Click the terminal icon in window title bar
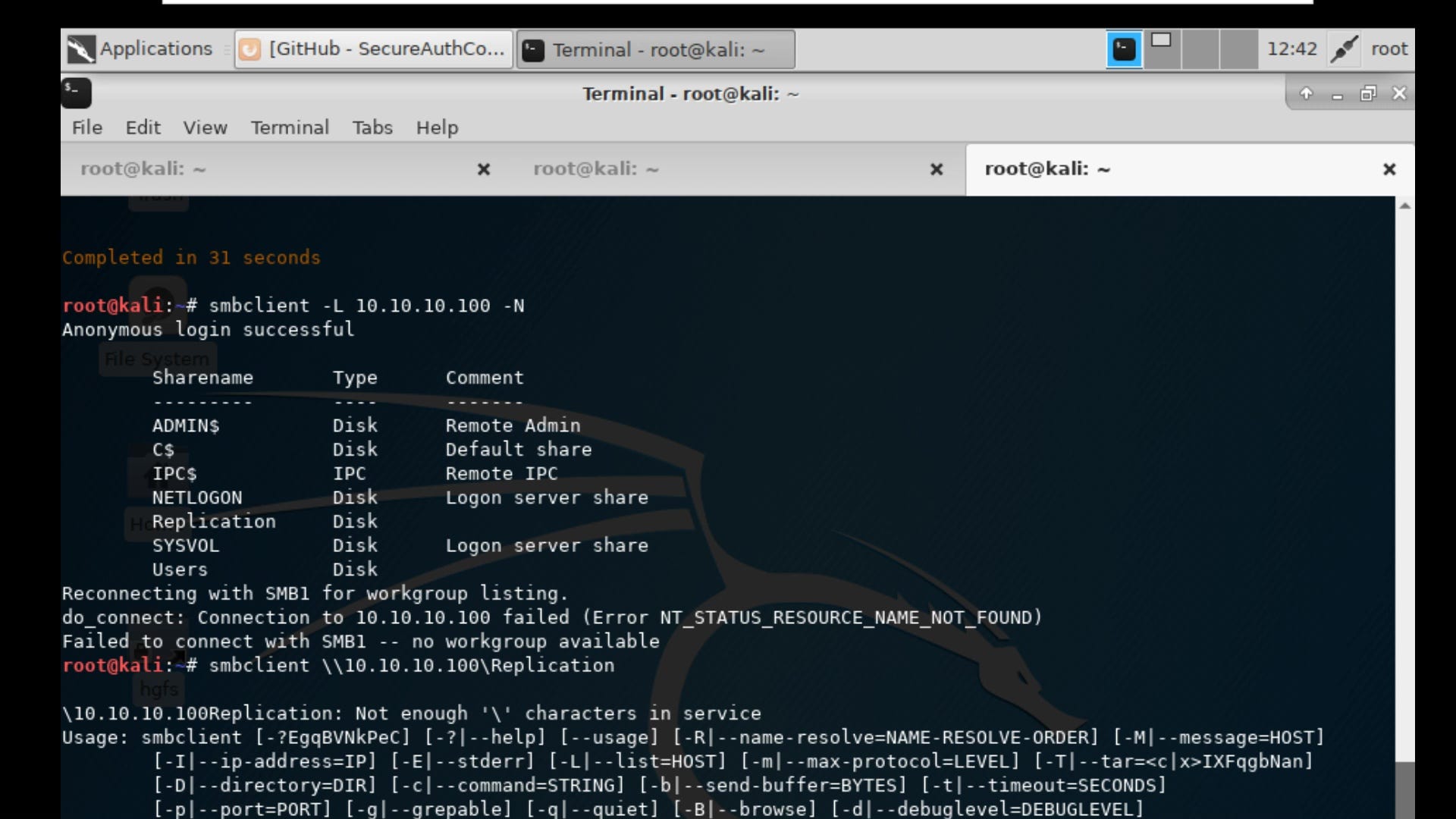The width and height of the screenshot is (1456, 819). pos(76,93)
